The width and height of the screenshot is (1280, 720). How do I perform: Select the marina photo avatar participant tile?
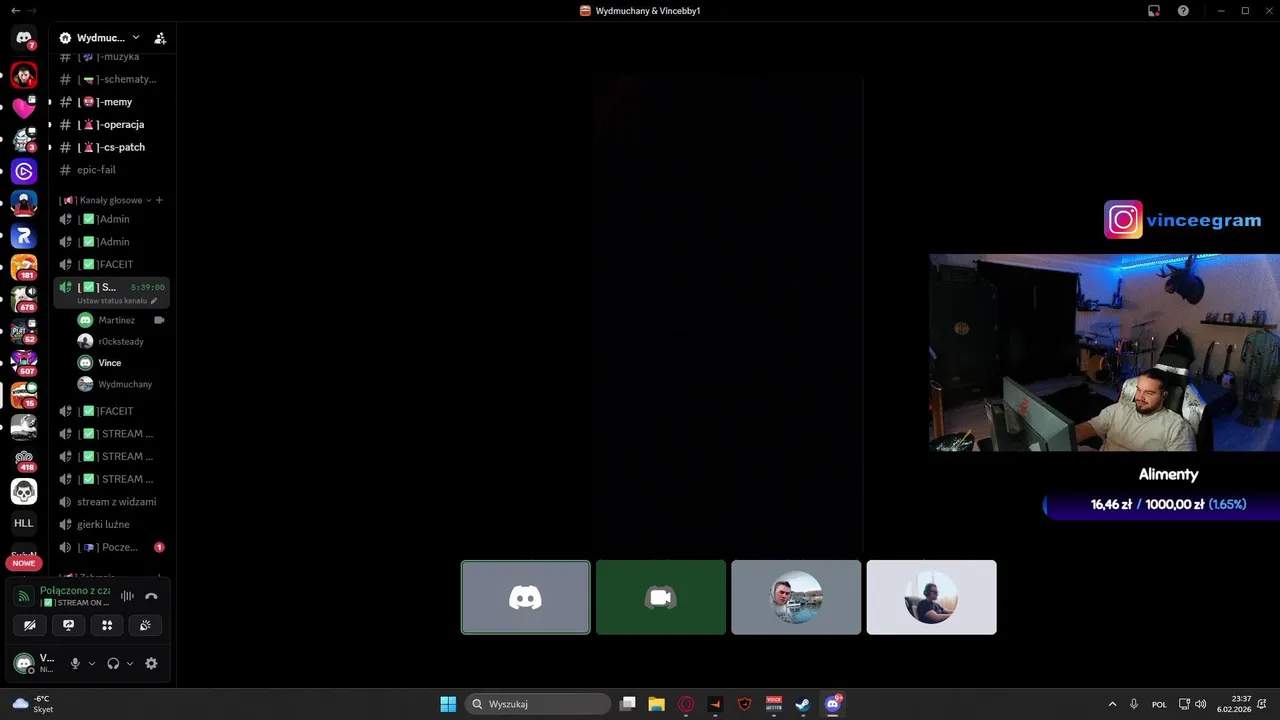tap(796, 597)
